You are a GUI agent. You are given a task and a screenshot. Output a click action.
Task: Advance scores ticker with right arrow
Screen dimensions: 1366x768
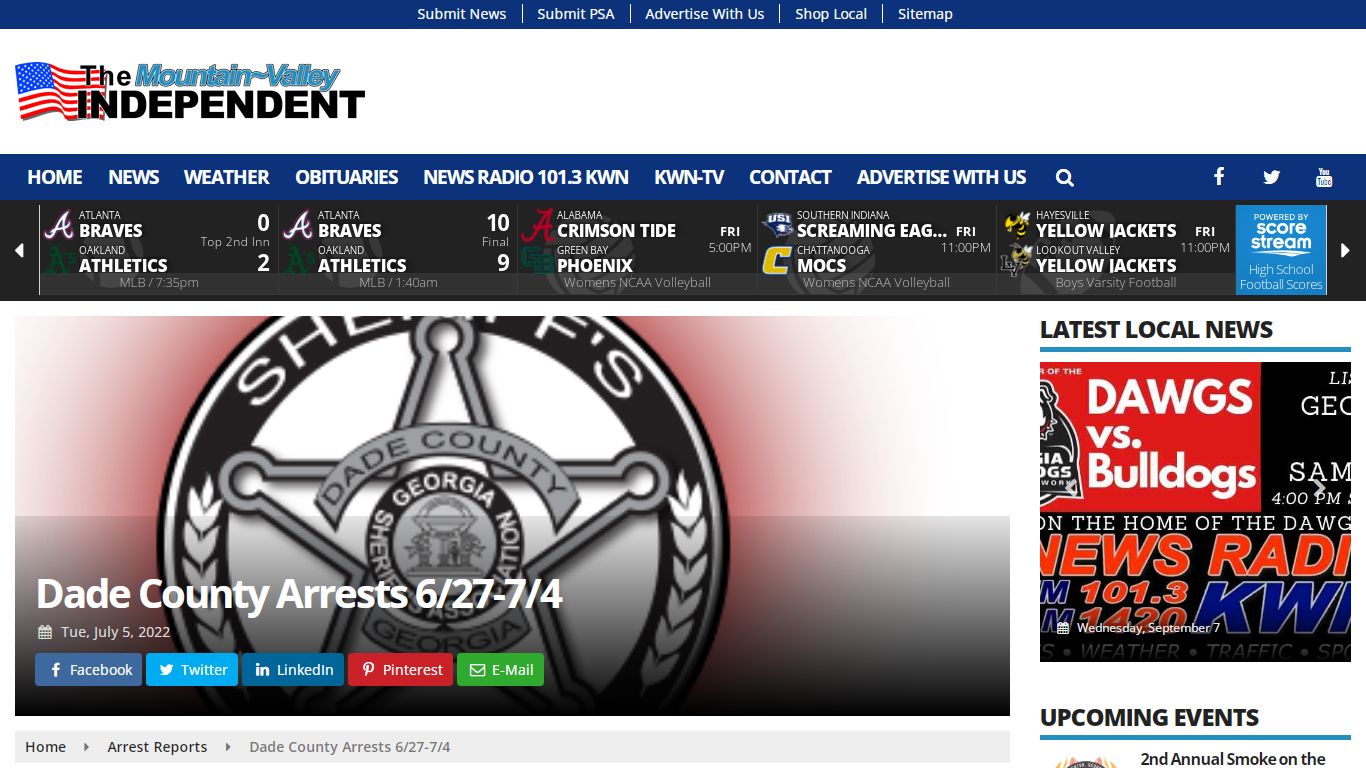tap(1345, 250)
